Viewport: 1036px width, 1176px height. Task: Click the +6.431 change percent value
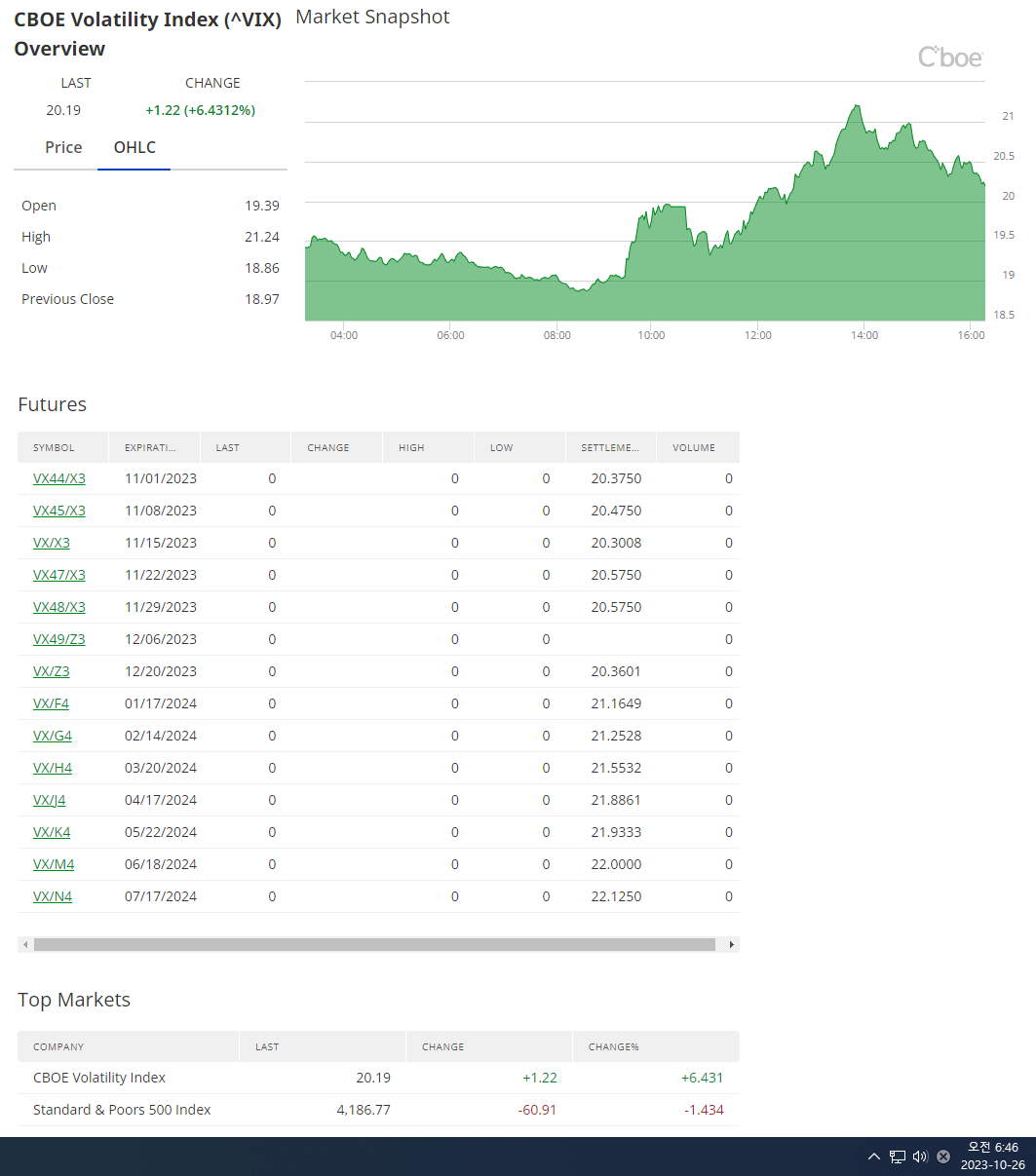click(x=702, y=1078)
